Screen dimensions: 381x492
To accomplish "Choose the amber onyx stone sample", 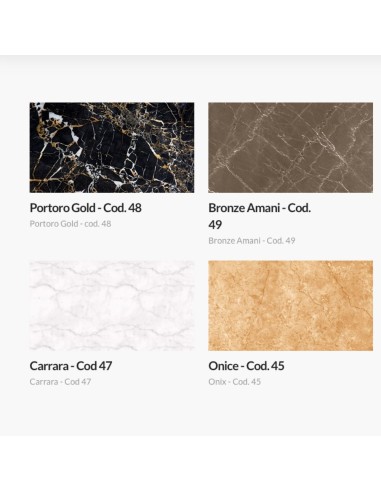I will click(291, 306).
